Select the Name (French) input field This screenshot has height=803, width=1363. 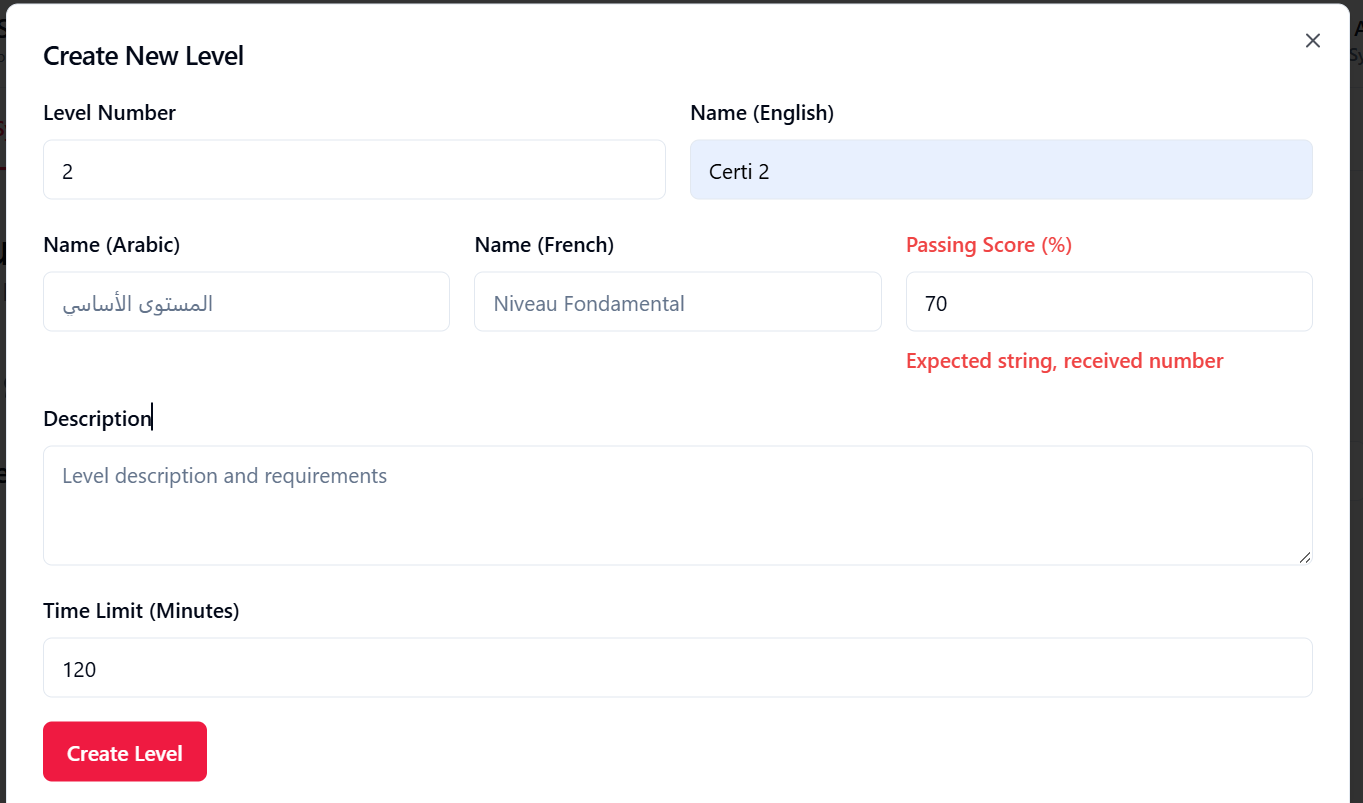coord(677,302)
